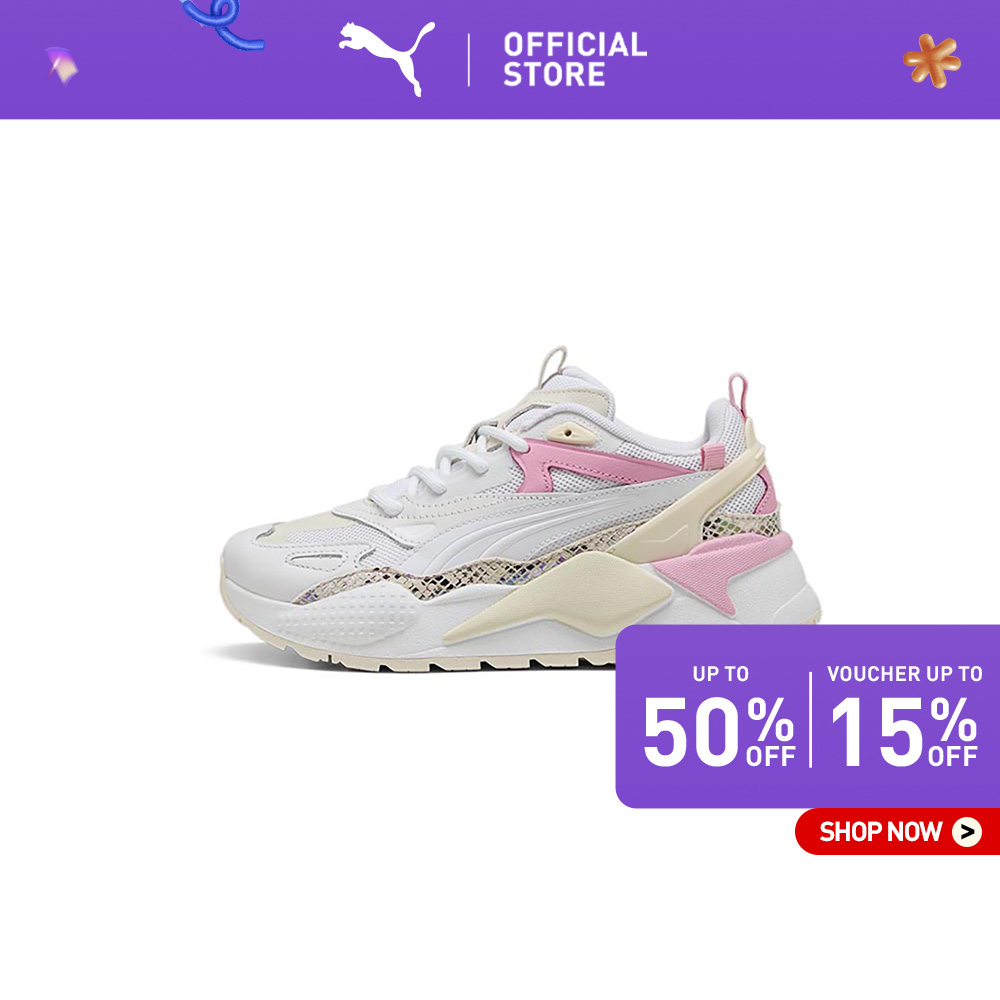Click the SHOP NOW button
Viewport: 1000px width, 1000px height.
tap(897, 831)
